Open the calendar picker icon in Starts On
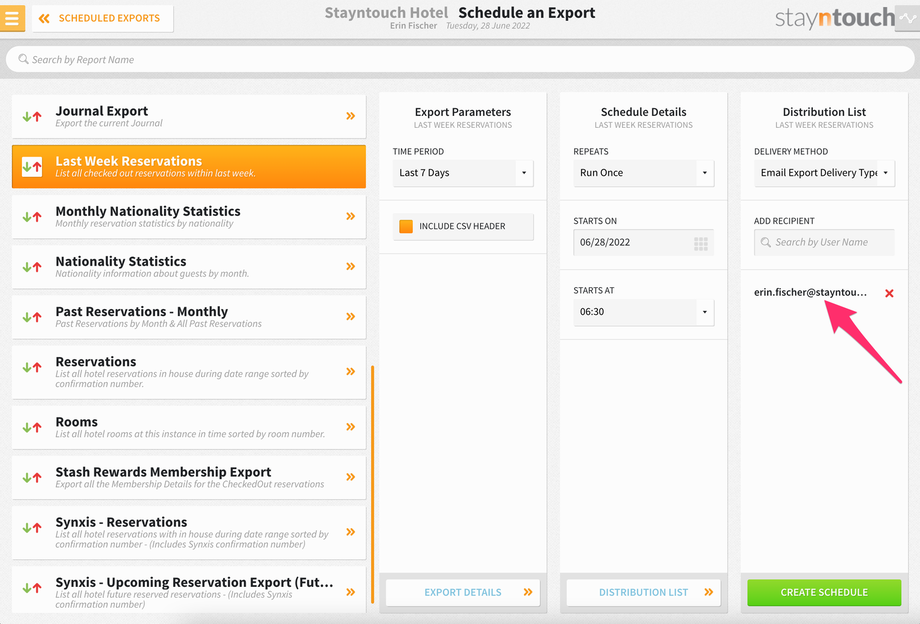This screenshot has height=624, width=920. [x=701, y=243]
